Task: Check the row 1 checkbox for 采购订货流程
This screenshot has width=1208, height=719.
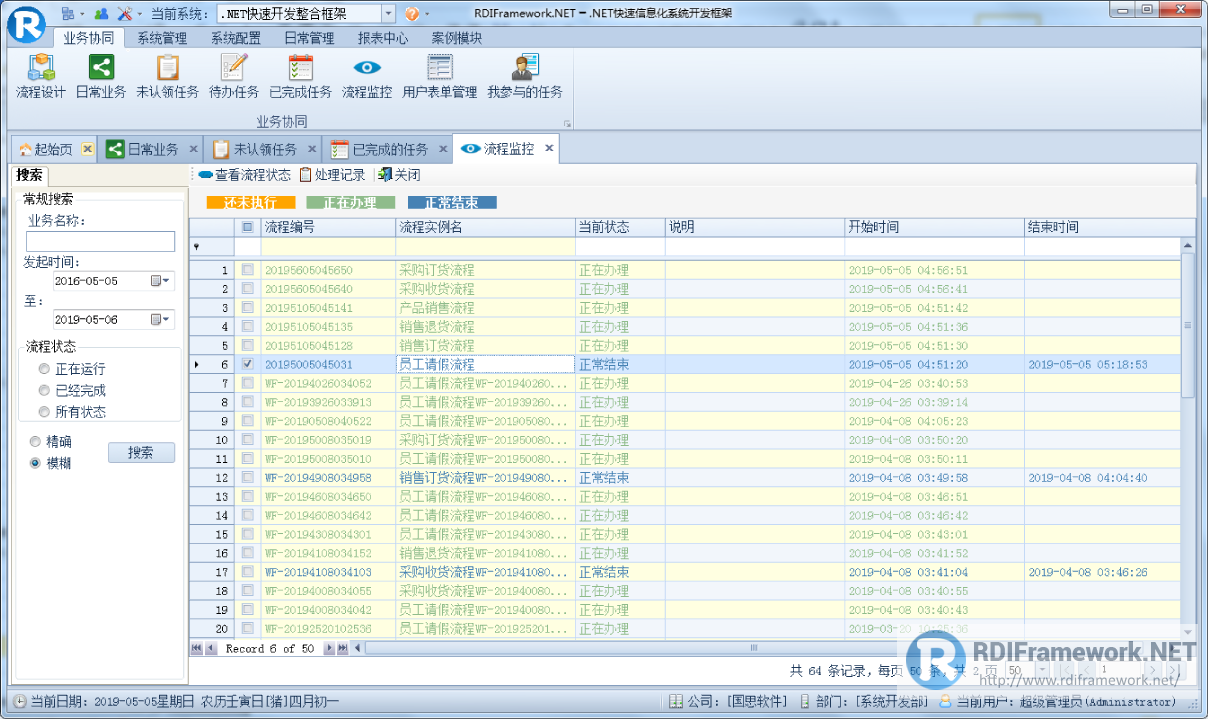Action: pos(248,270)
